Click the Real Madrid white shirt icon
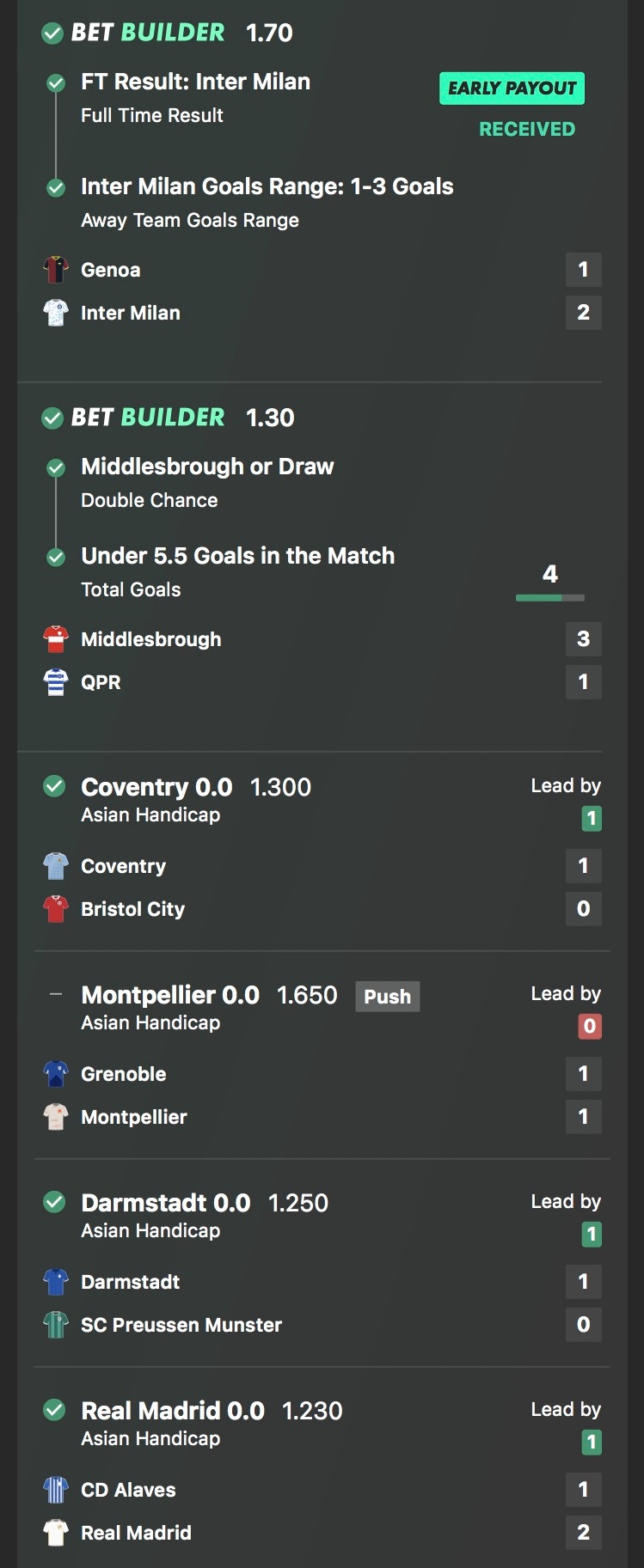This screenshot has width=644, height=1568. [56, 1533]
